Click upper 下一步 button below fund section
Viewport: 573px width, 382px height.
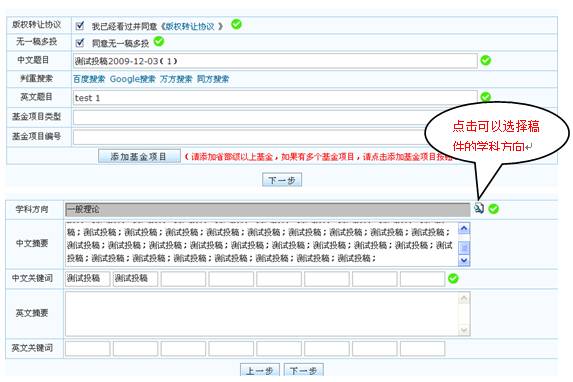pyautogui.click(x=282, y=180)
